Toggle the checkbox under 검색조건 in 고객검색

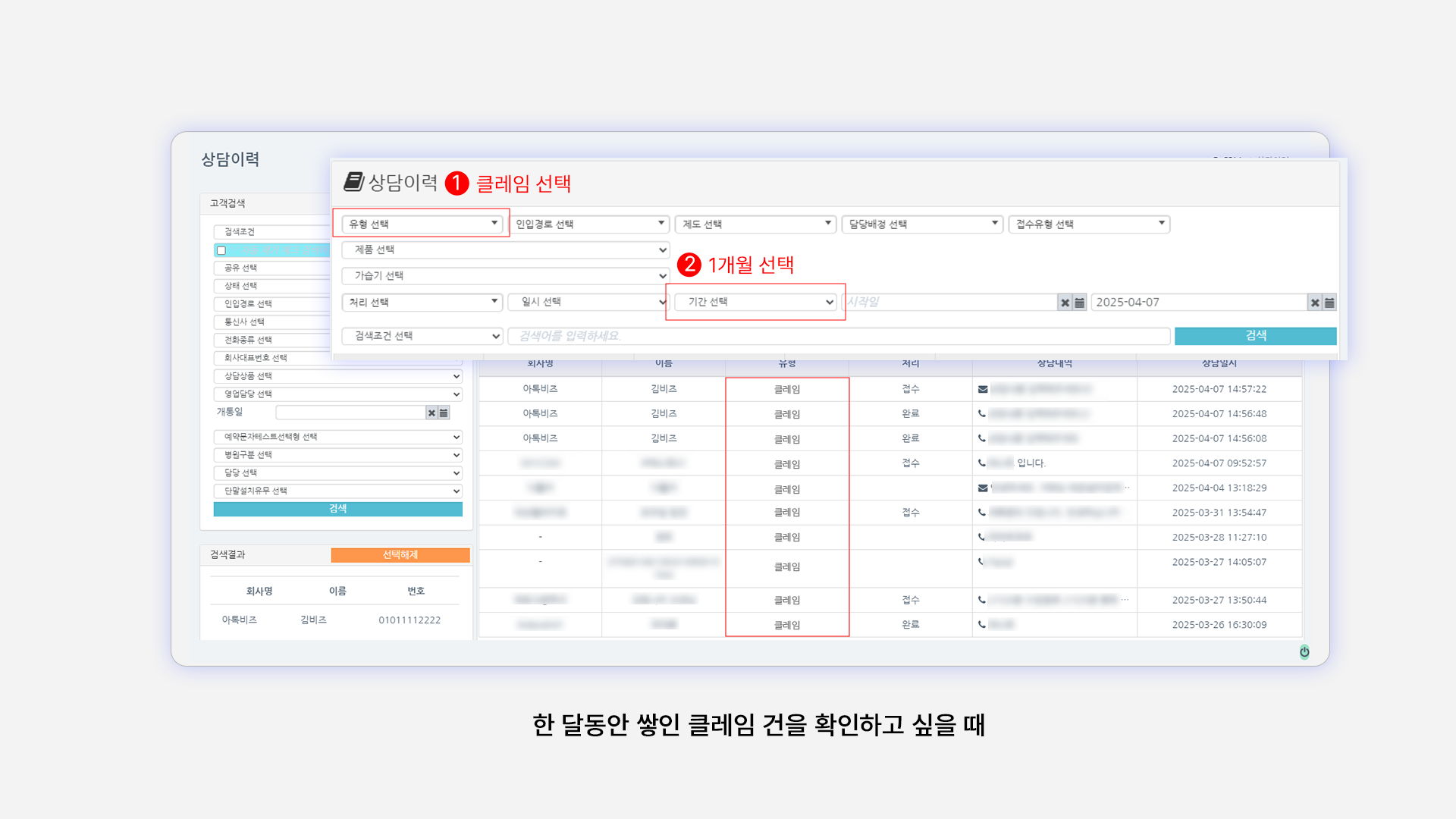click(x=221, y=250)
